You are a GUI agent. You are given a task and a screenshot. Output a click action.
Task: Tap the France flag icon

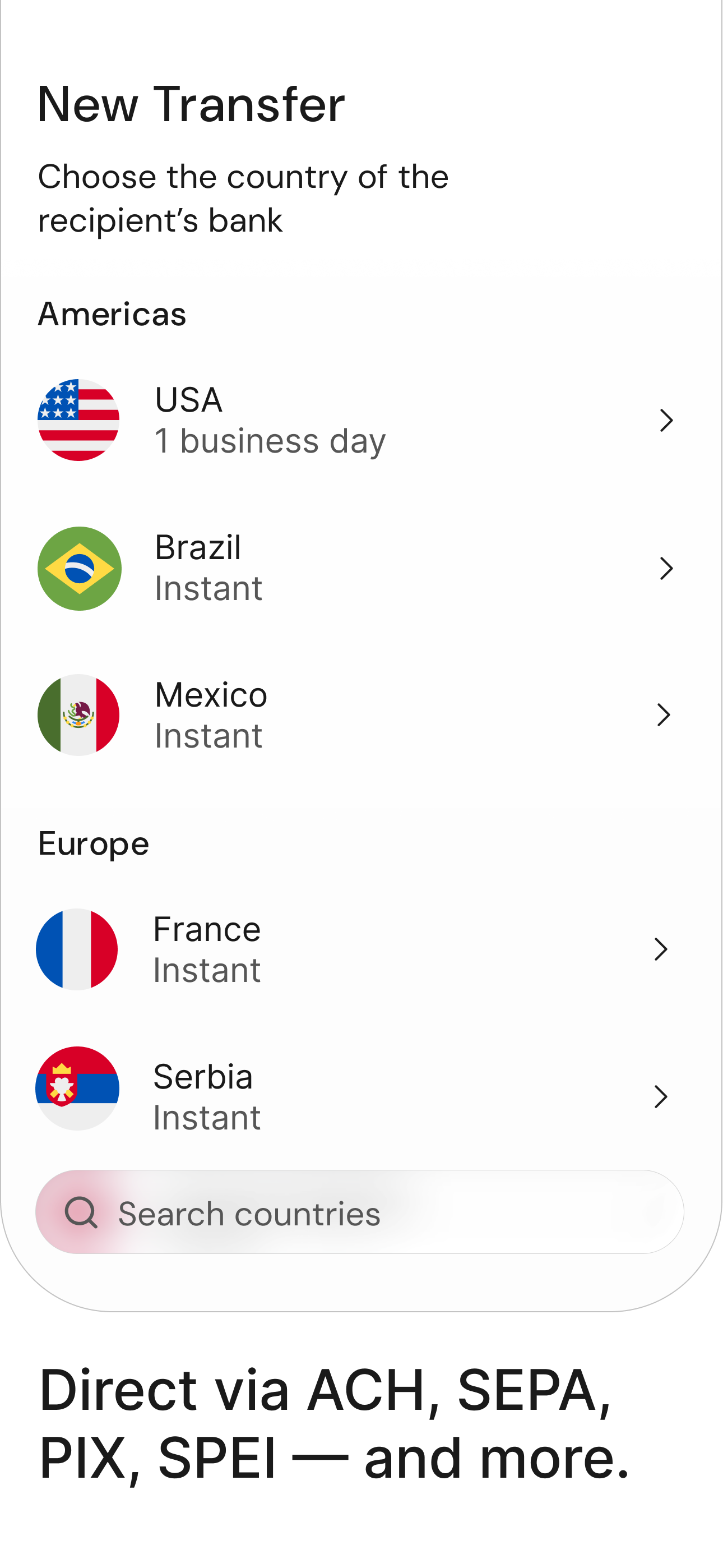(x=77, y=949)
